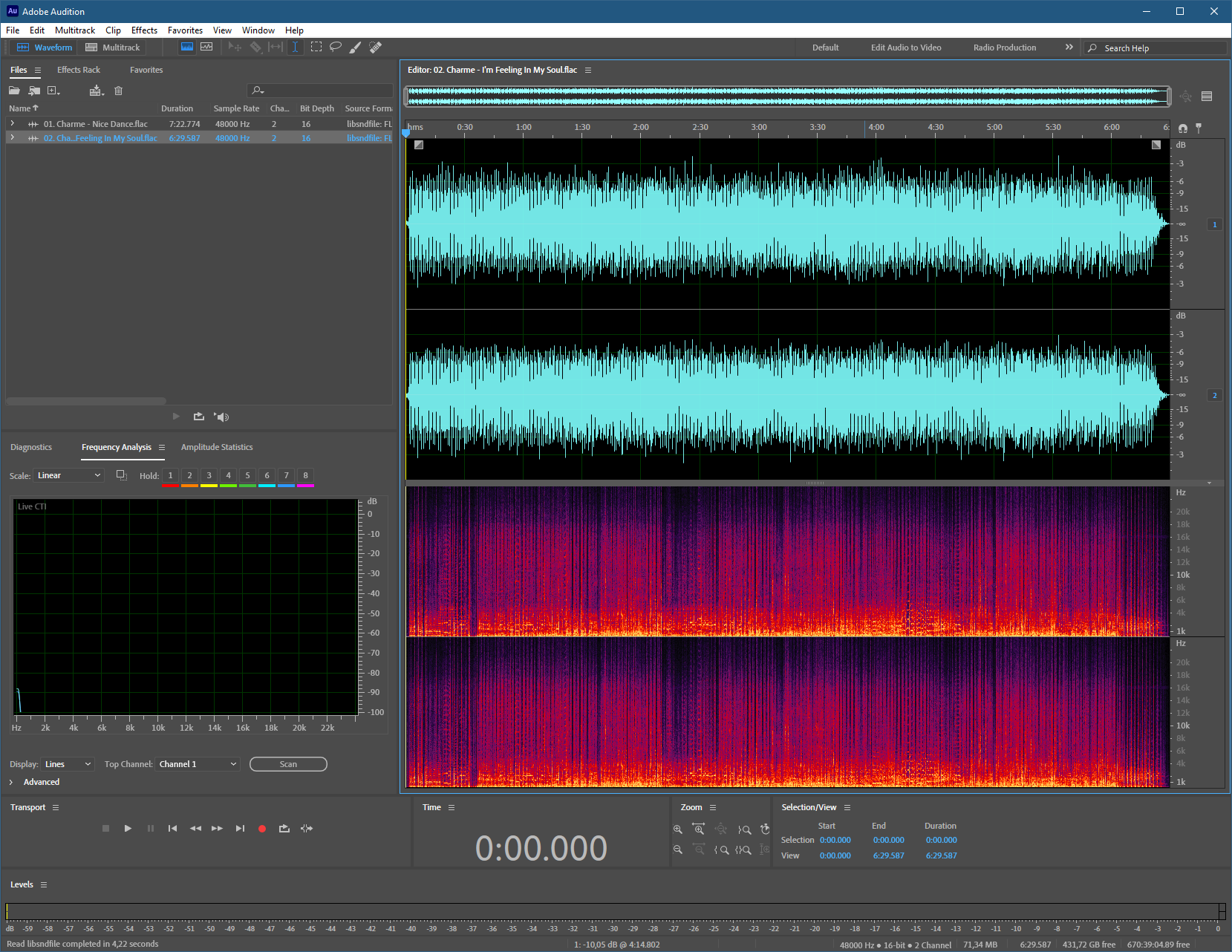Image resolution: width=1232 pixels, height=952 pixels.
Task: Open the Display Lines dropdown
Action: click(68, 764)
